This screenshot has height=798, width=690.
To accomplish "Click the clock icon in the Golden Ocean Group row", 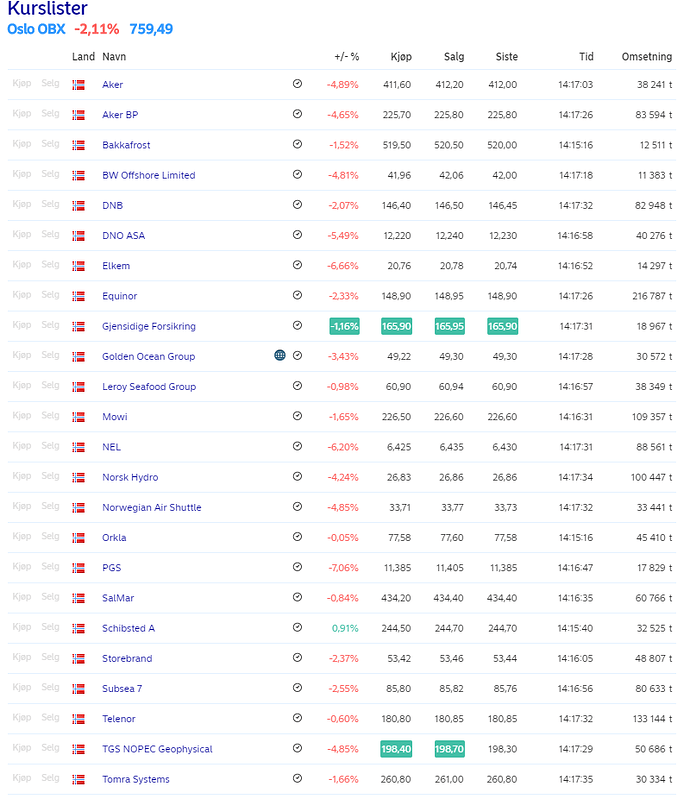I will pyautogui.click(x=298, y=356).
